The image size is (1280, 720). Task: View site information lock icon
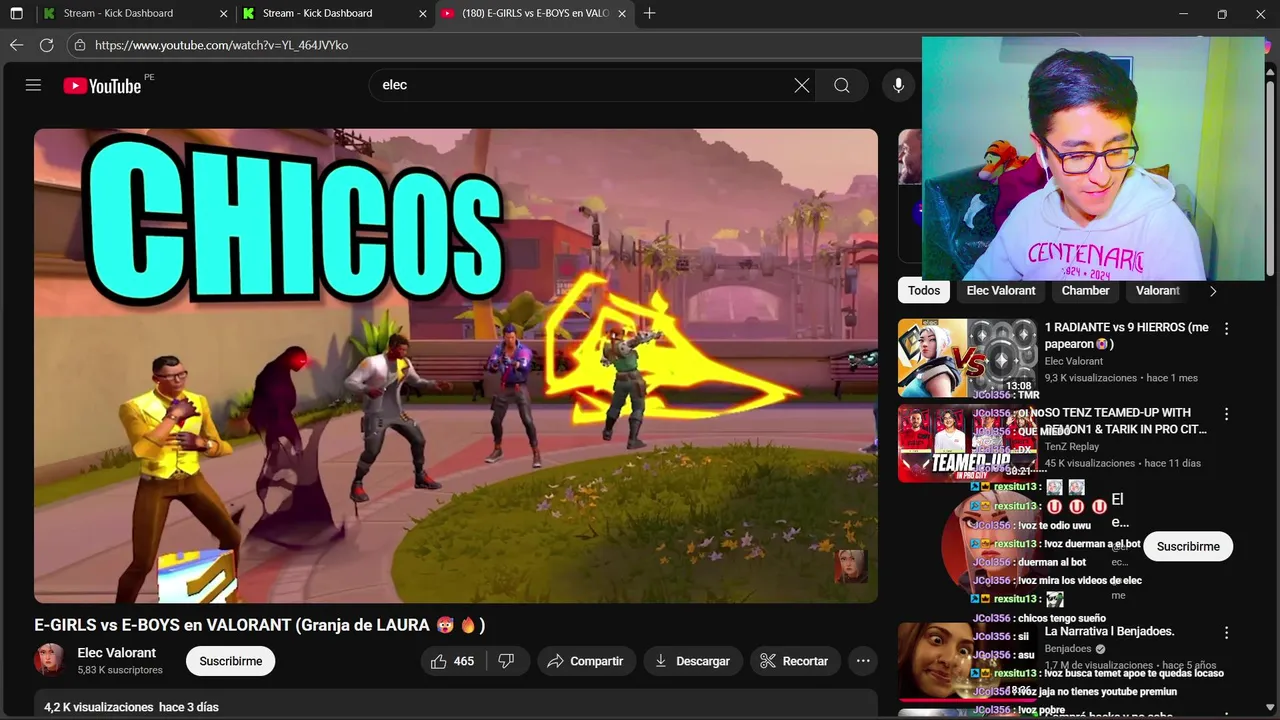(80, 45)
